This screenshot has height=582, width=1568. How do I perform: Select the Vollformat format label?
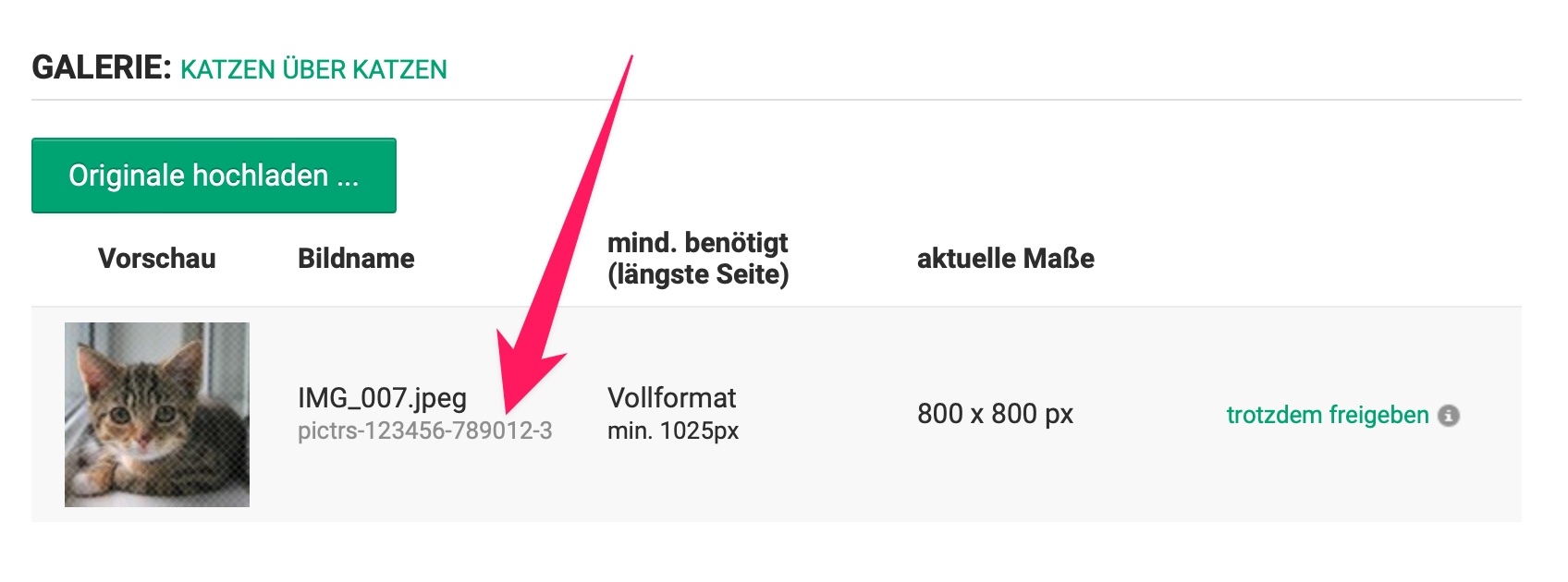[671, 398]
